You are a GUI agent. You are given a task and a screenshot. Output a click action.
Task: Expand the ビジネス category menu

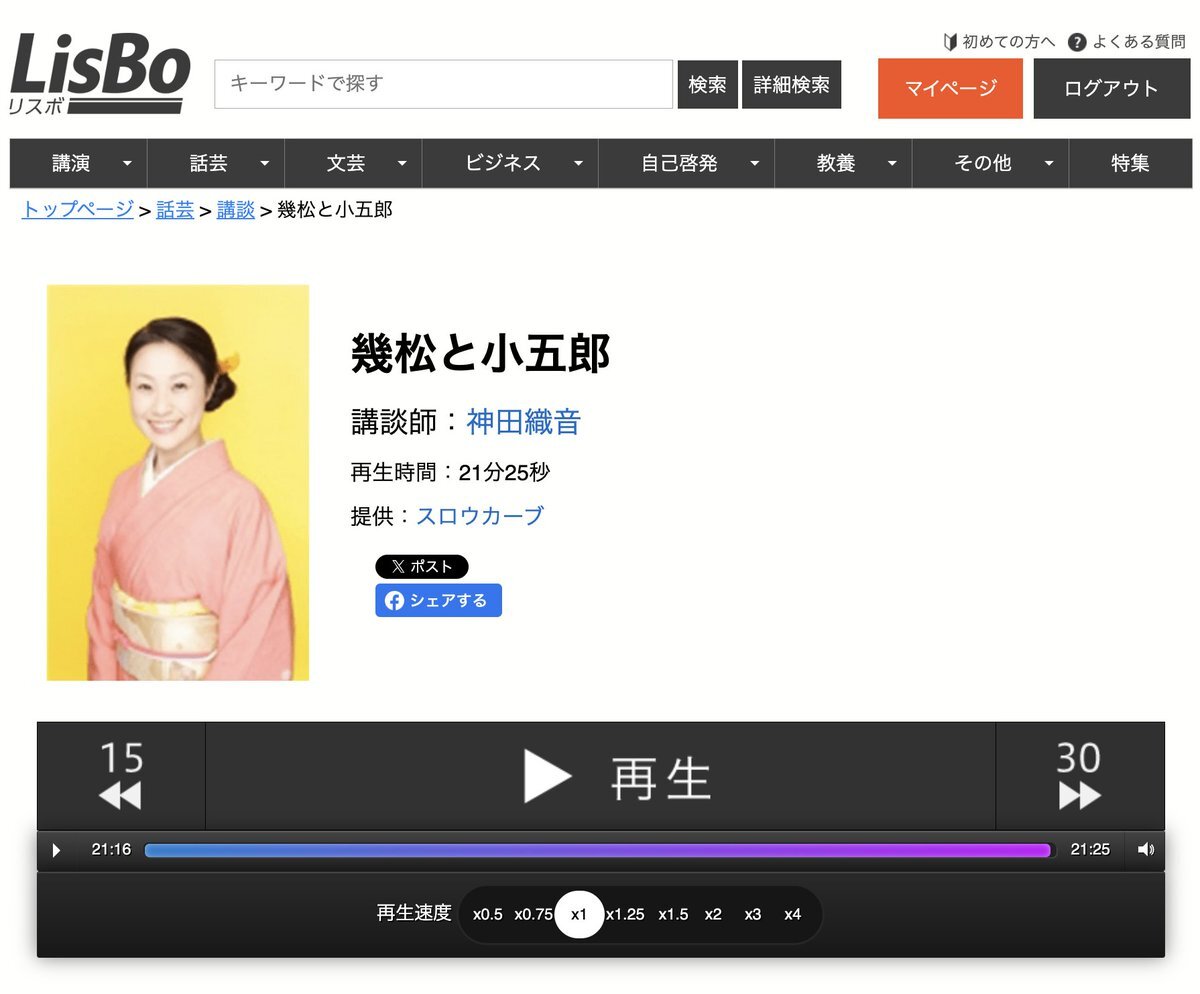tap(510, 163)
